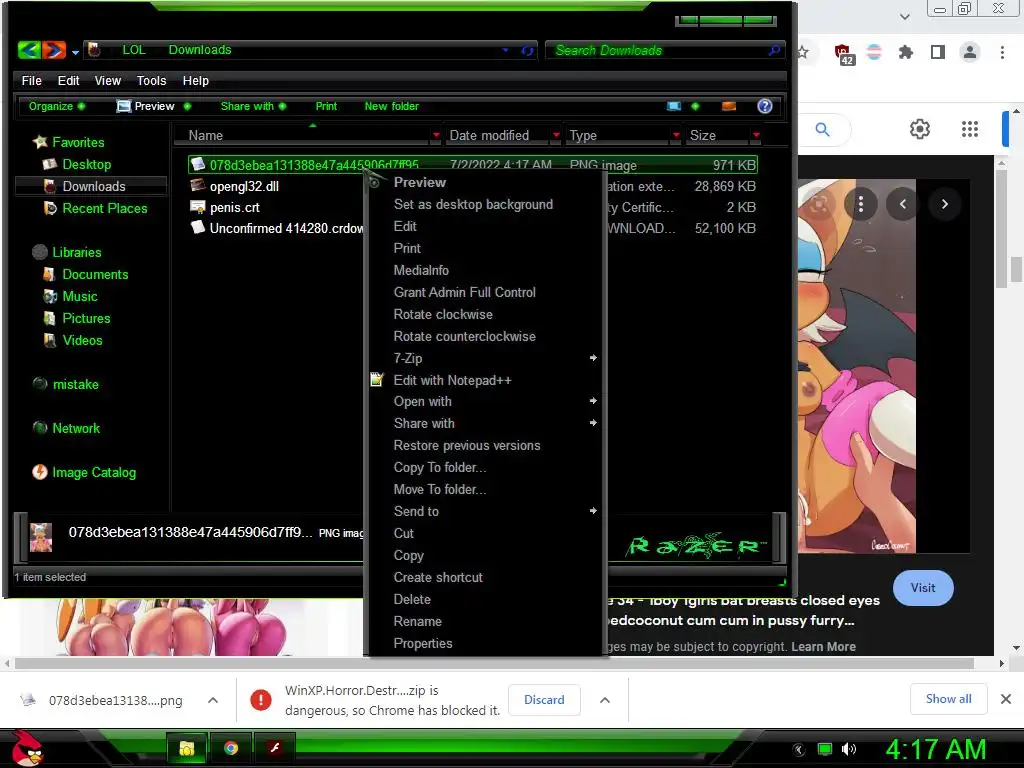
Task: Open the Share with toolbar dropdown
Action: coord(253,106)
